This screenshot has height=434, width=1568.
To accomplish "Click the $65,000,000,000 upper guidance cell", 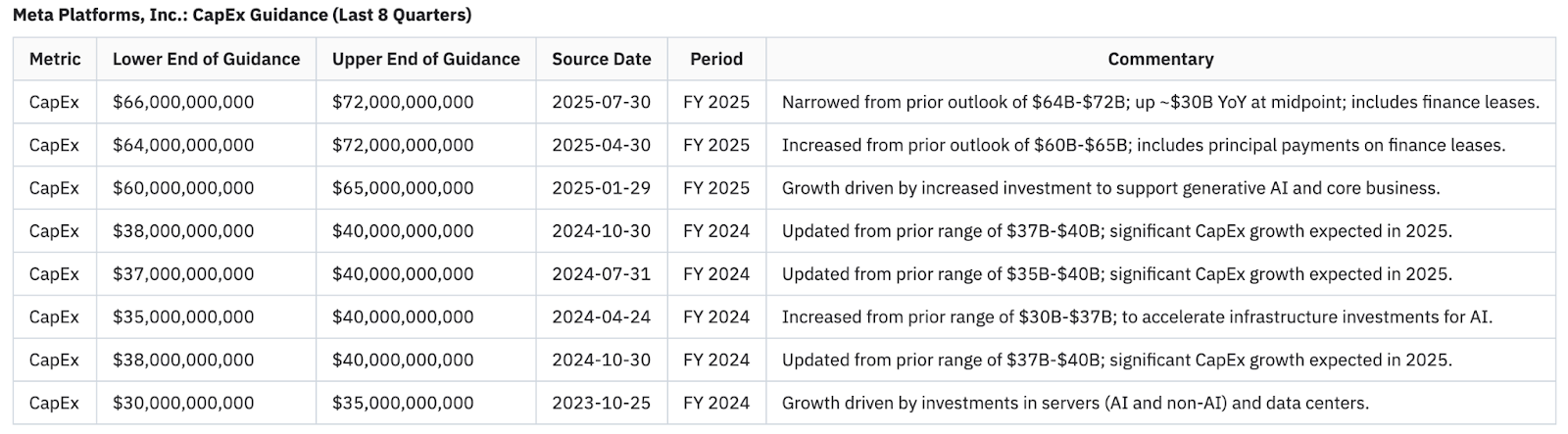I will point(403,188).
